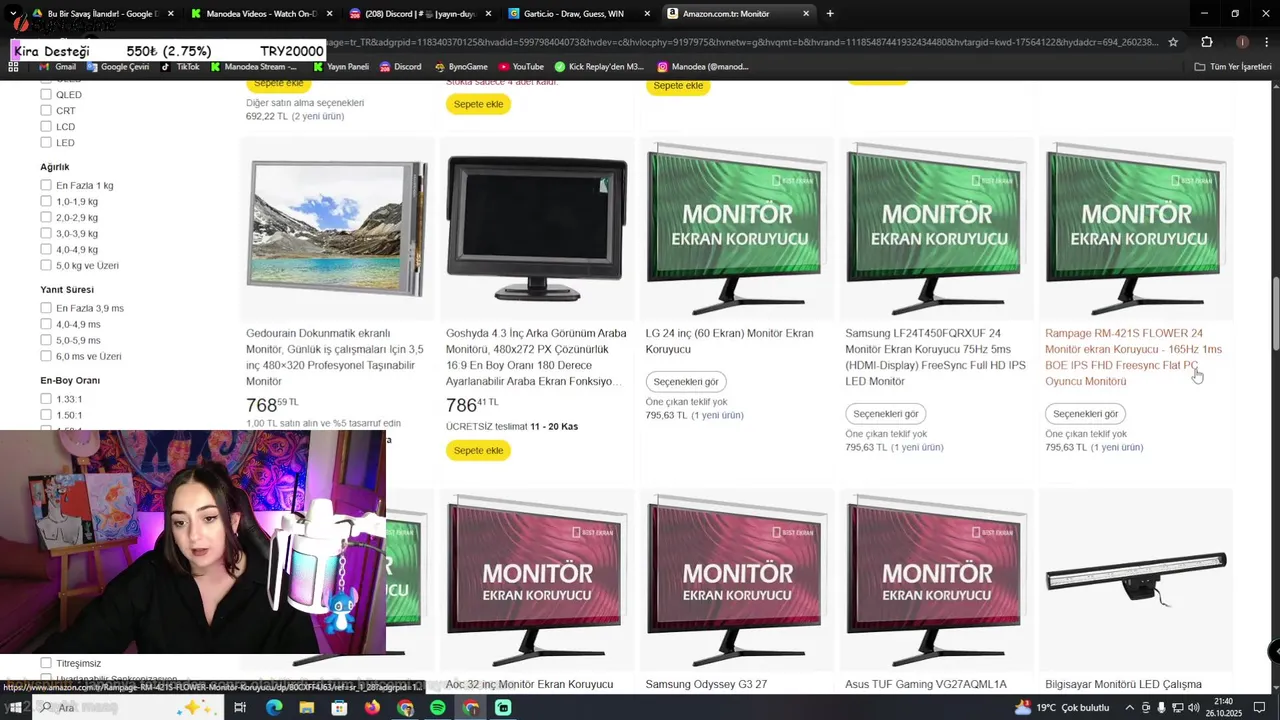
Task: Bookmark this page with the star icon
Action: click(1173, 42)
